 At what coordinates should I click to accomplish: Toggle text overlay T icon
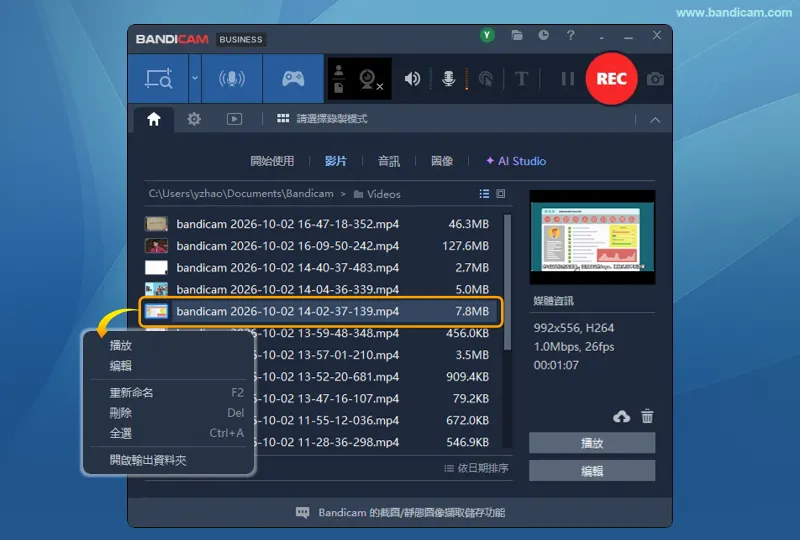[521, 79]
